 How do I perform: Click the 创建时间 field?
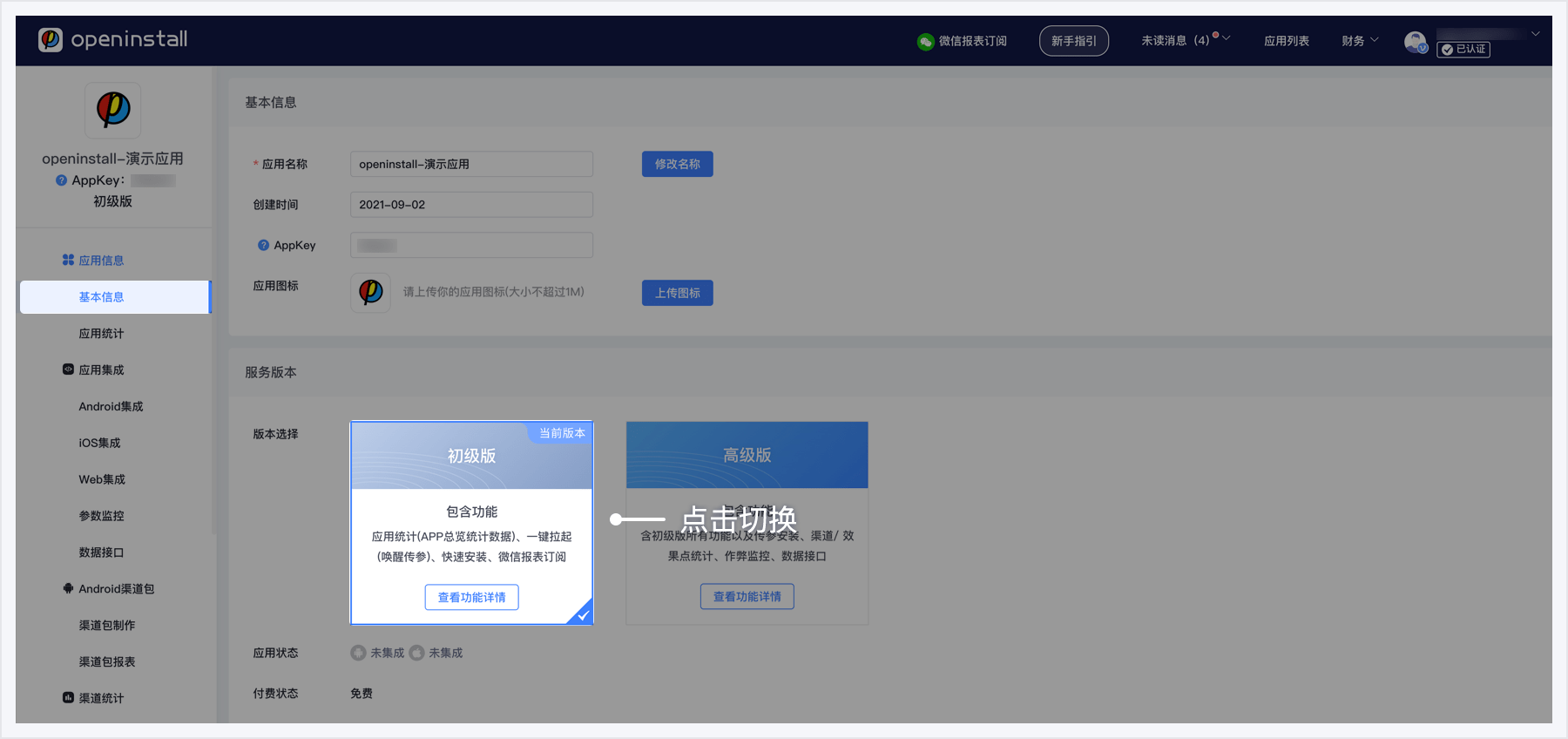pyautogui.click(x=471, y=205)
